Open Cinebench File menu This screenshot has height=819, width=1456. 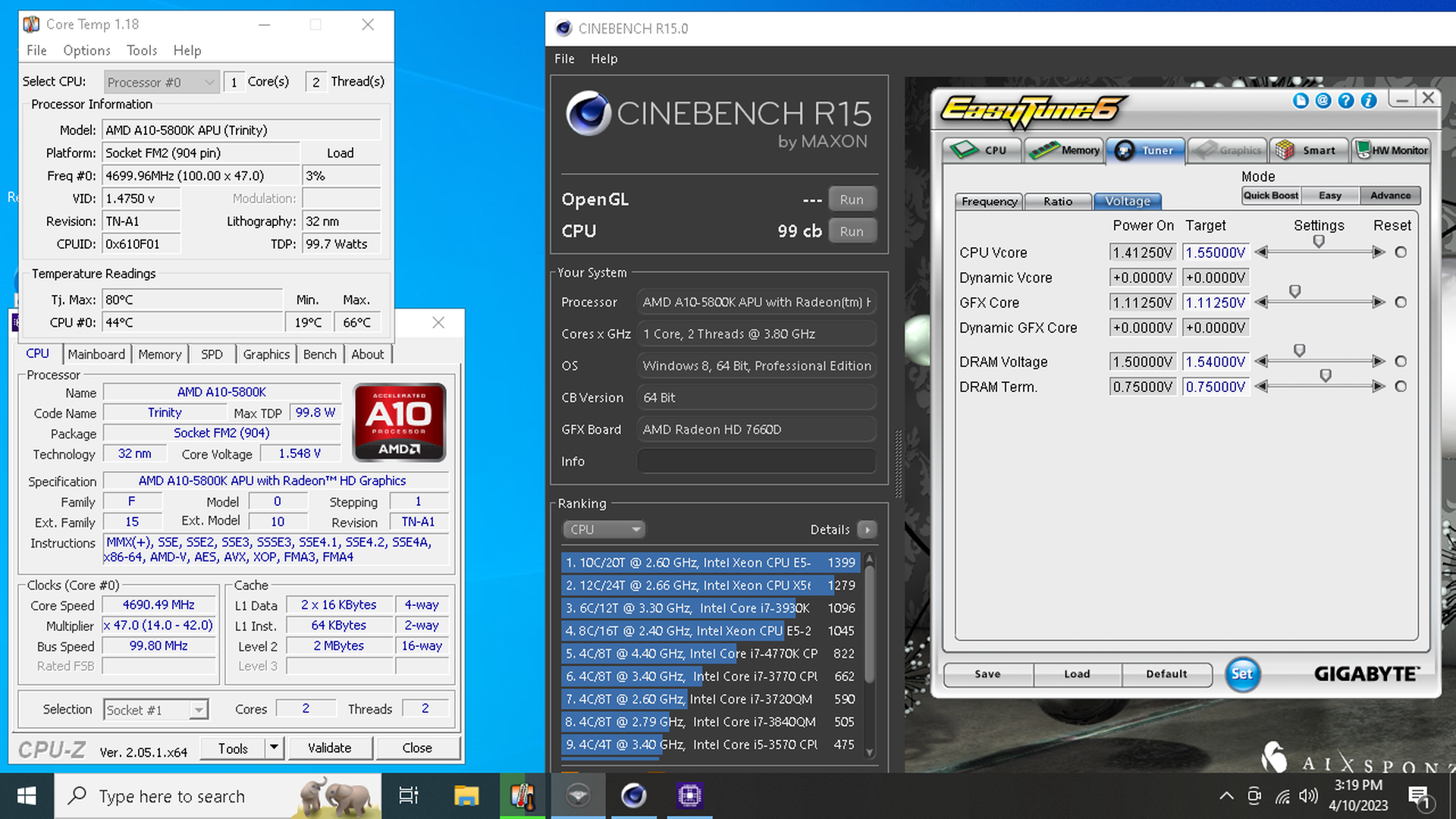(564, 59)
